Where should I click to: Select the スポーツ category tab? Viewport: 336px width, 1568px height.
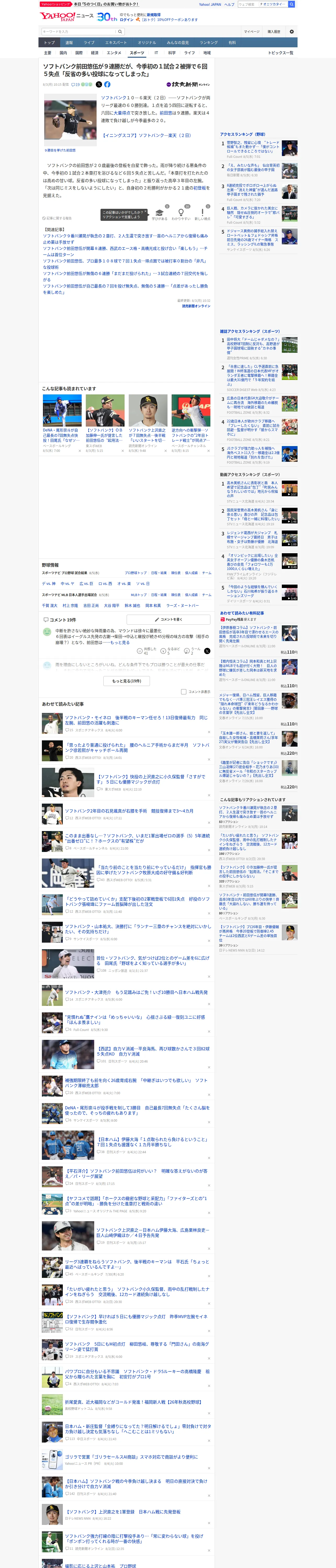tap(137, 53)
